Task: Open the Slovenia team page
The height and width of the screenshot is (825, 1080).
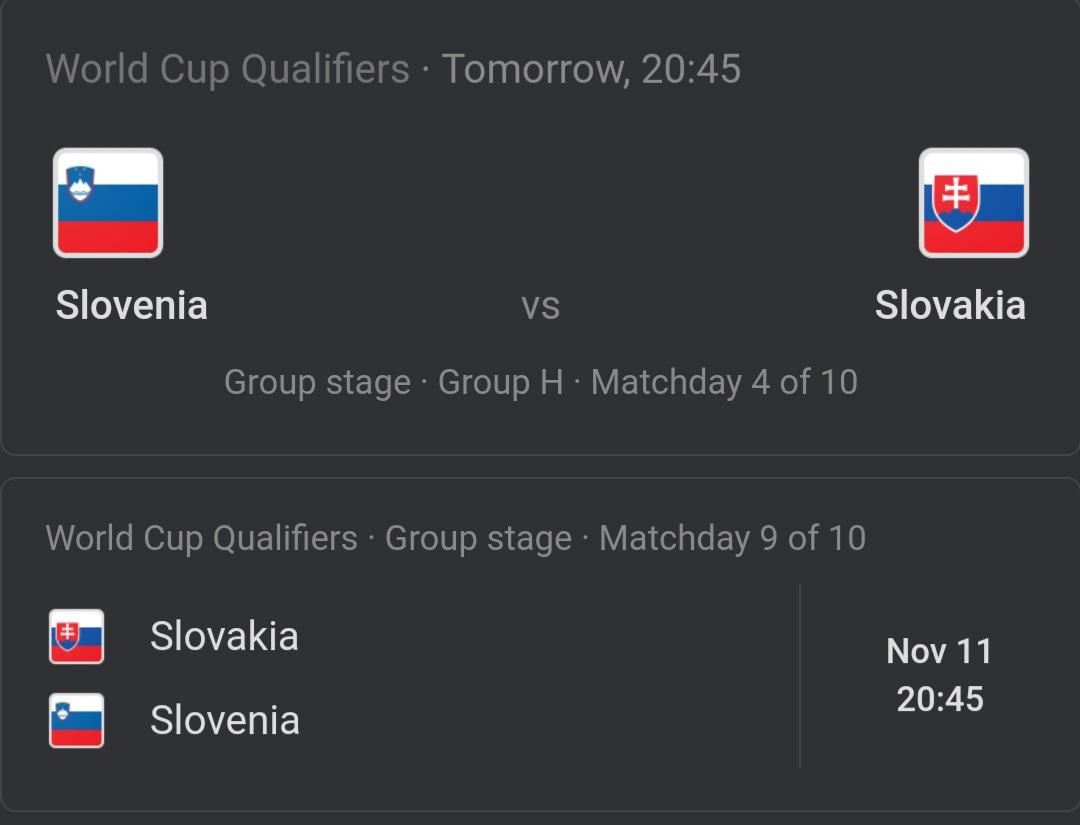Action: [130, 306]
